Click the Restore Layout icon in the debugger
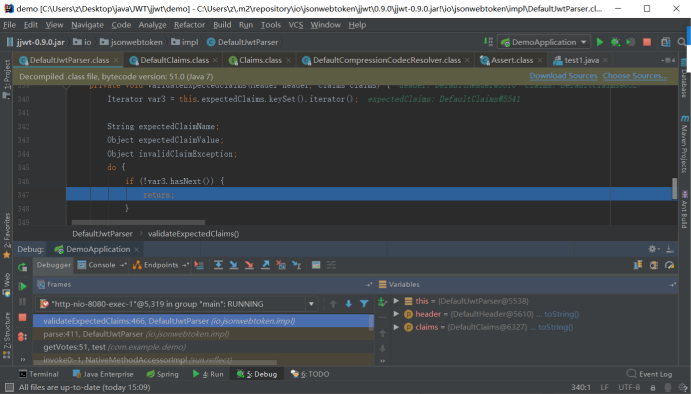Screen dimensions: 691x394 pos(638,265)
